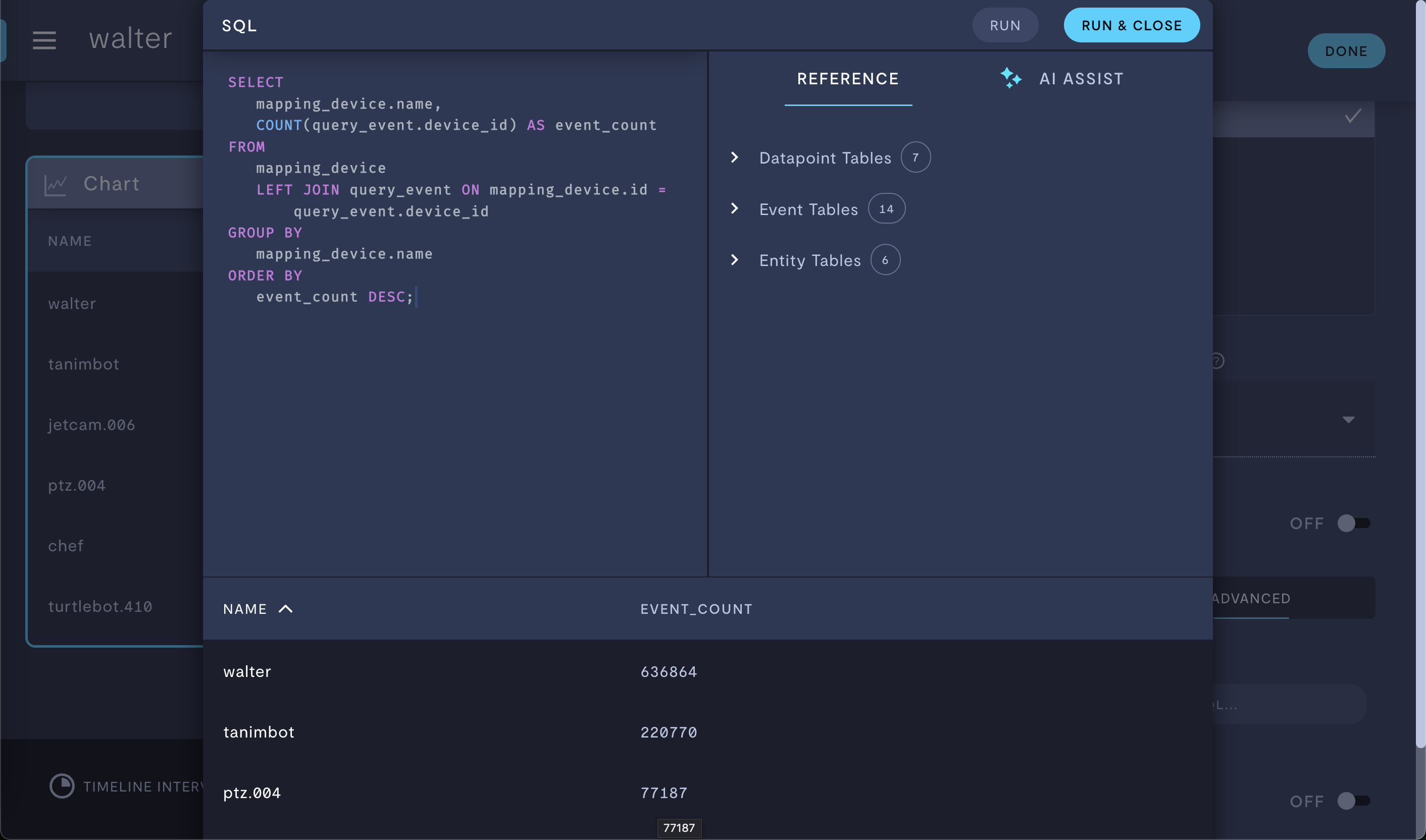Screen dimensions: 1426x840
Task: Click the Chart panel icon
Action: [54, 183]
